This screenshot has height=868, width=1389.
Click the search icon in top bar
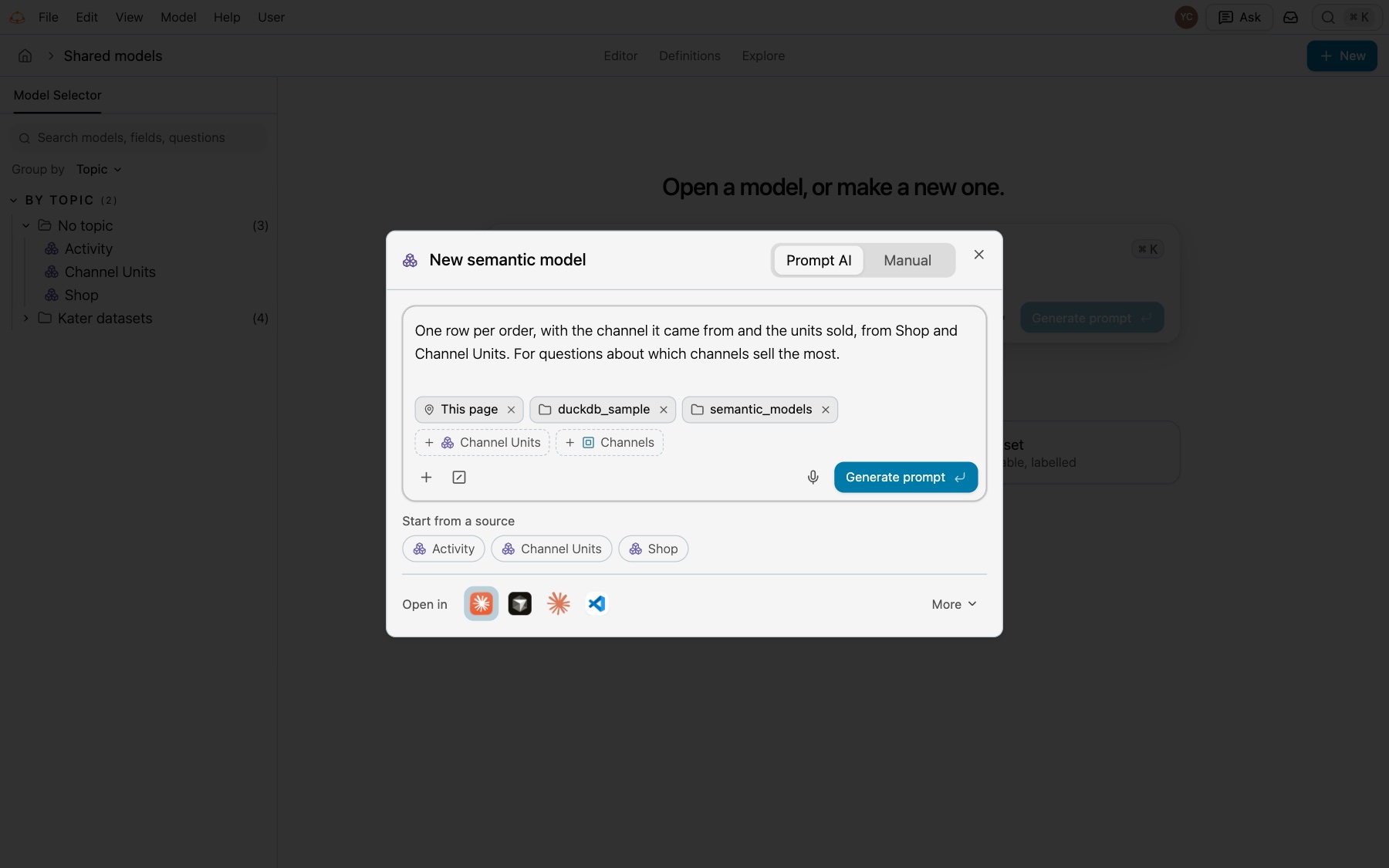point(1328,17)
